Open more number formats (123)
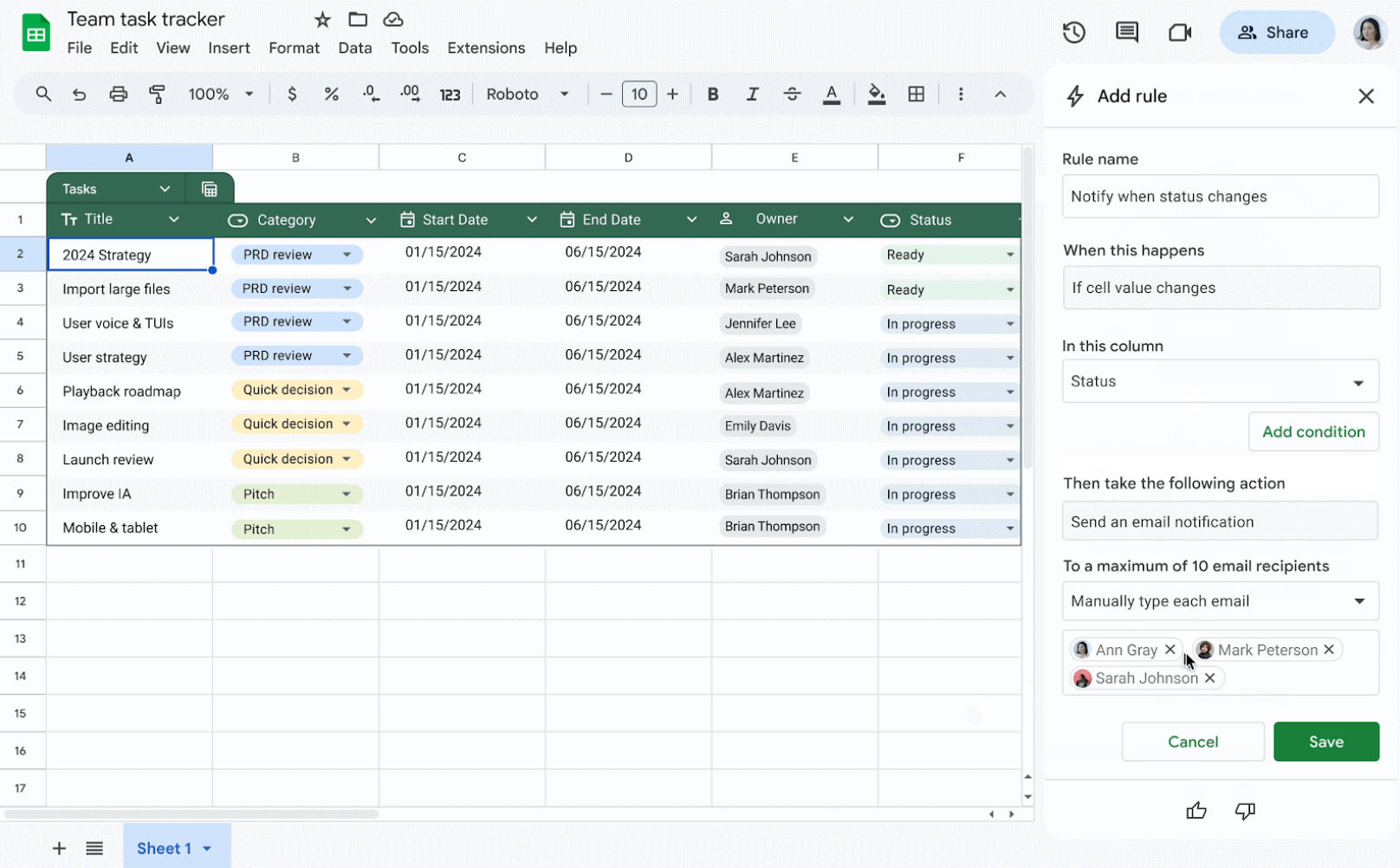This screenshot has width=1400, height=868. (x=450, y=94)
